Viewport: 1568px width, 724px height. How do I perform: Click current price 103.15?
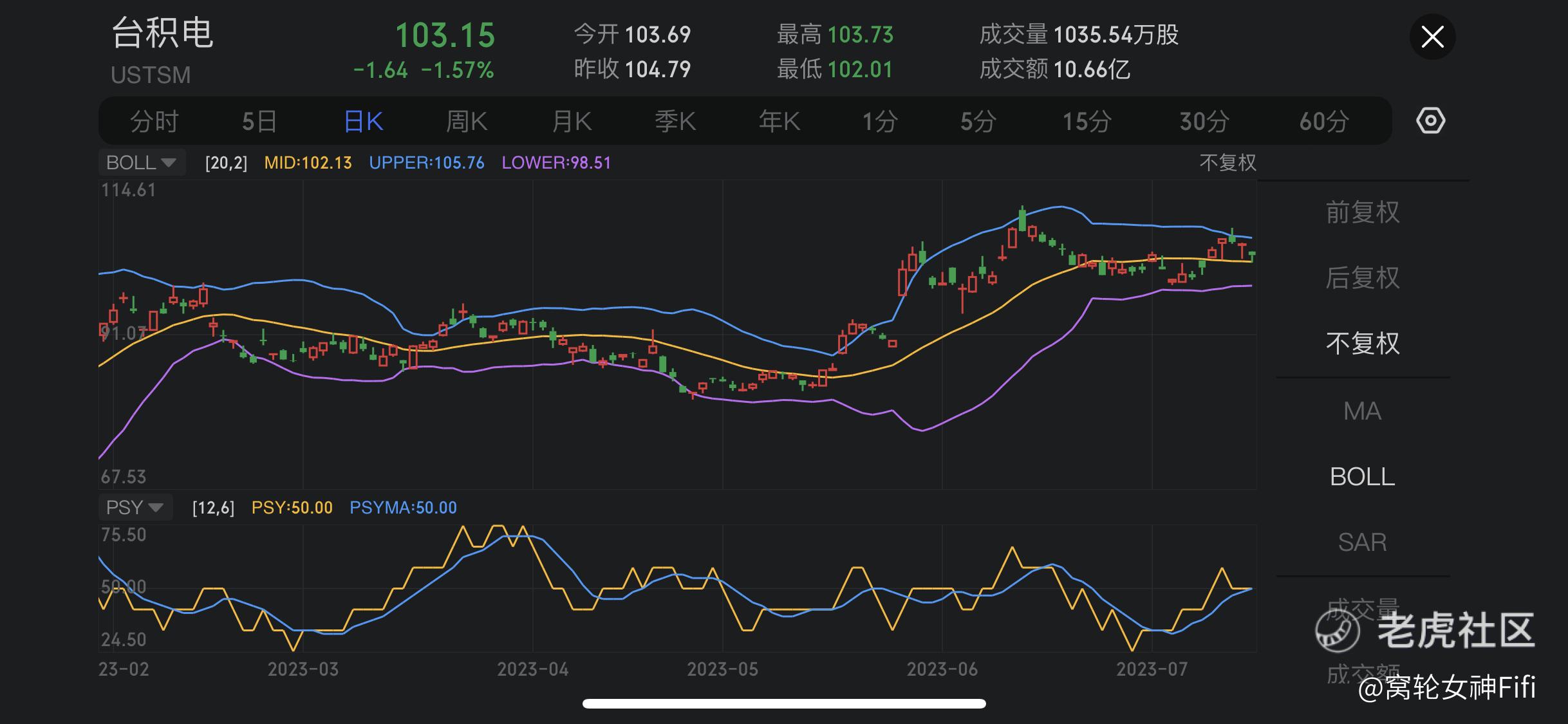click(x=445, y=35)
